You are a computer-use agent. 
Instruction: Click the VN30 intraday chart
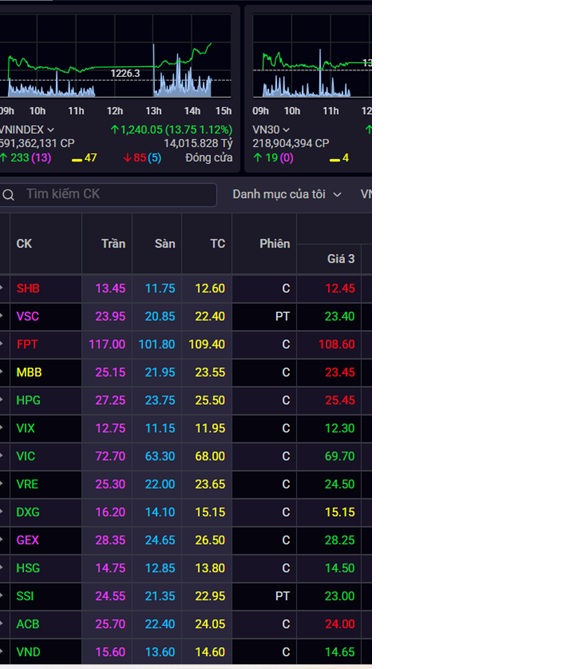coord(312,55)
